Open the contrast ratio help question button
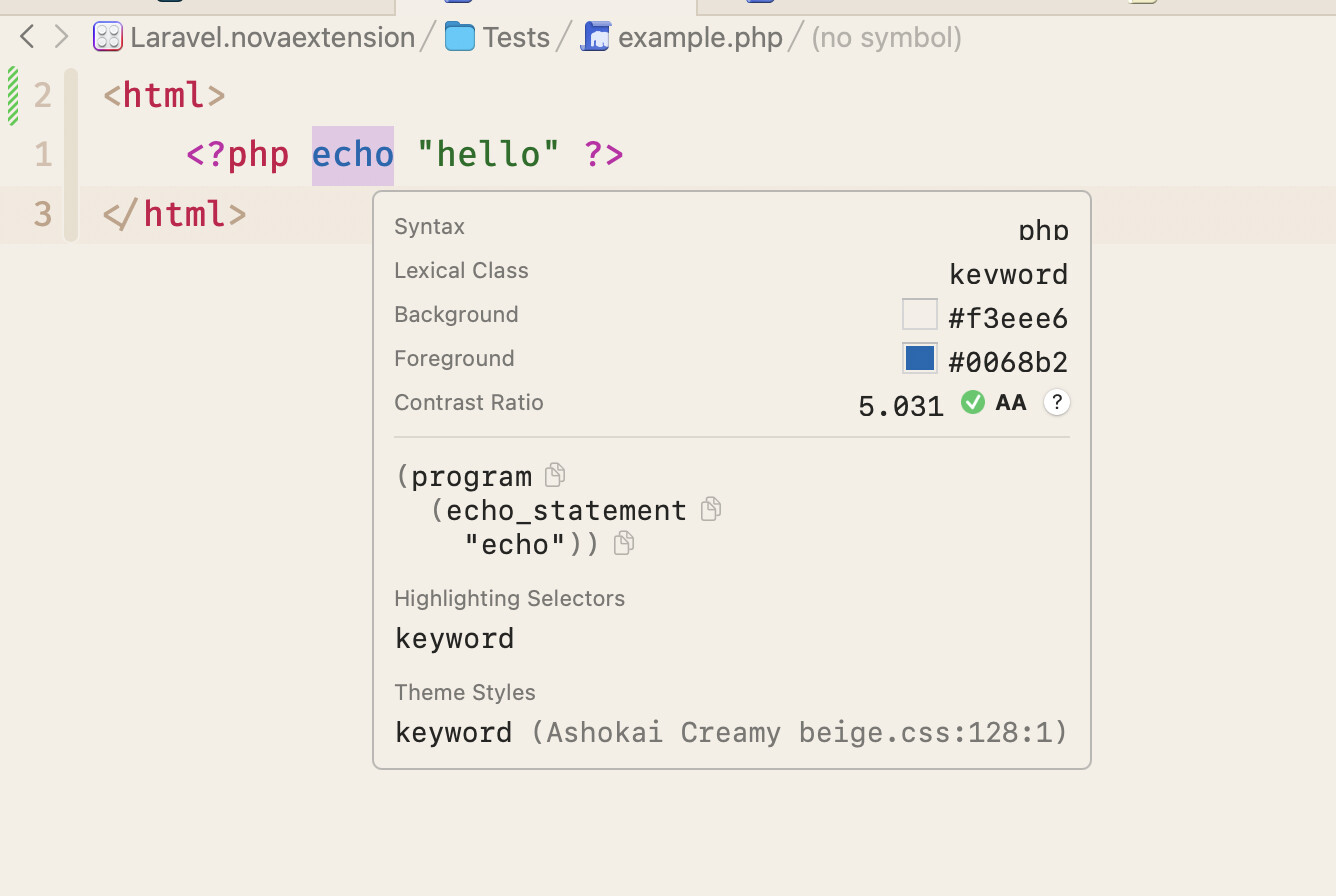The width and height of the screenshot is (1336, 896). (1057, 402)
